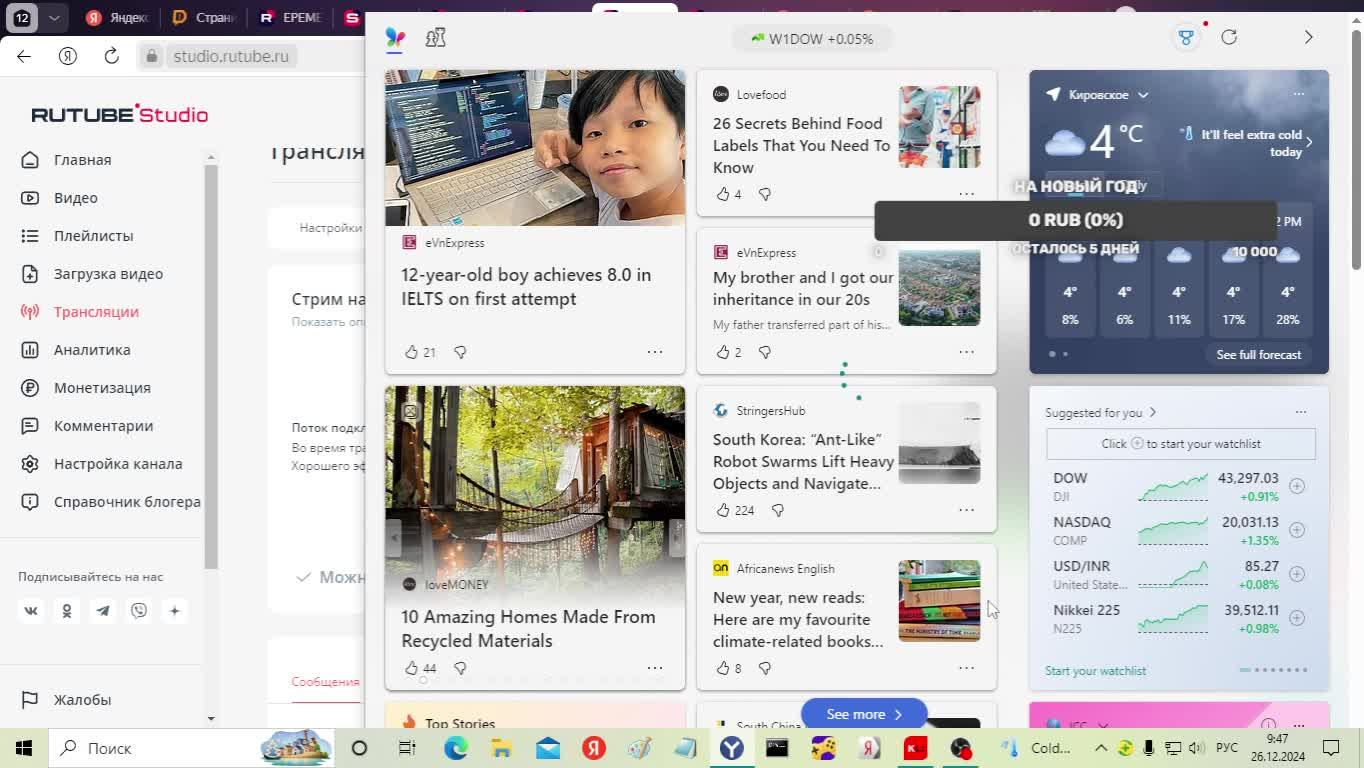
Task: Click the Жалобы flag icon
Action: click(30, 700)
